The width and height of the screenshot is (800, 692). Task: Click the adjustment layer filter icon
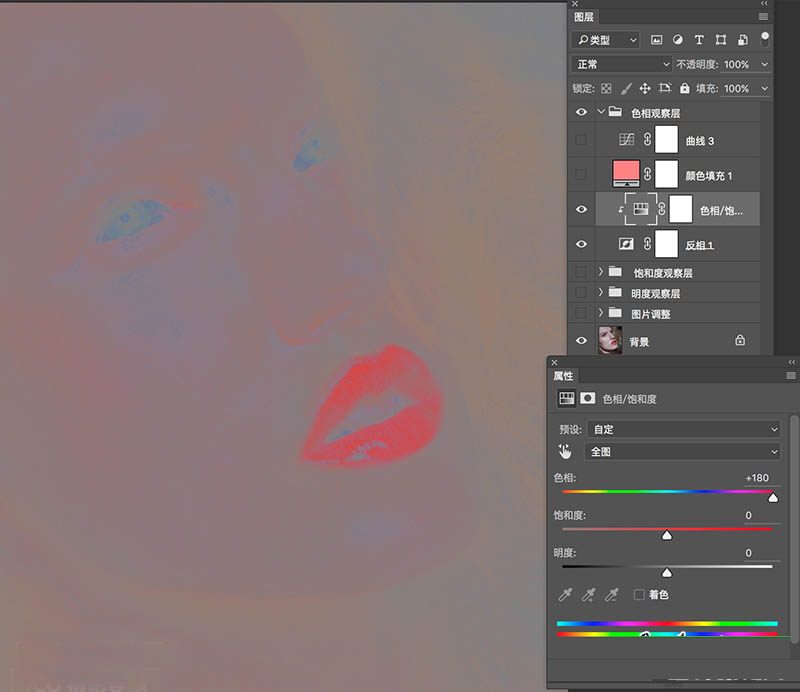pos(677,40)
